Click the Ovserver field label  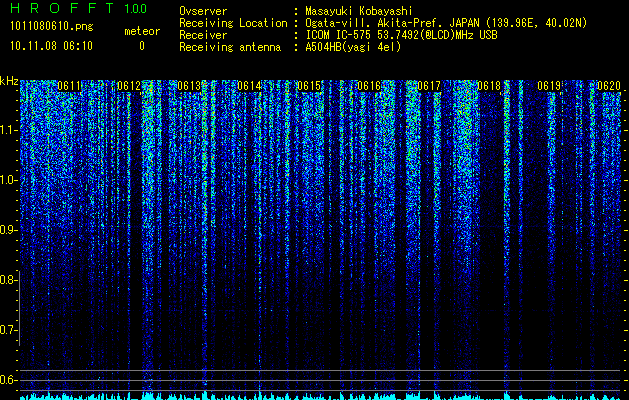point(203,11)
